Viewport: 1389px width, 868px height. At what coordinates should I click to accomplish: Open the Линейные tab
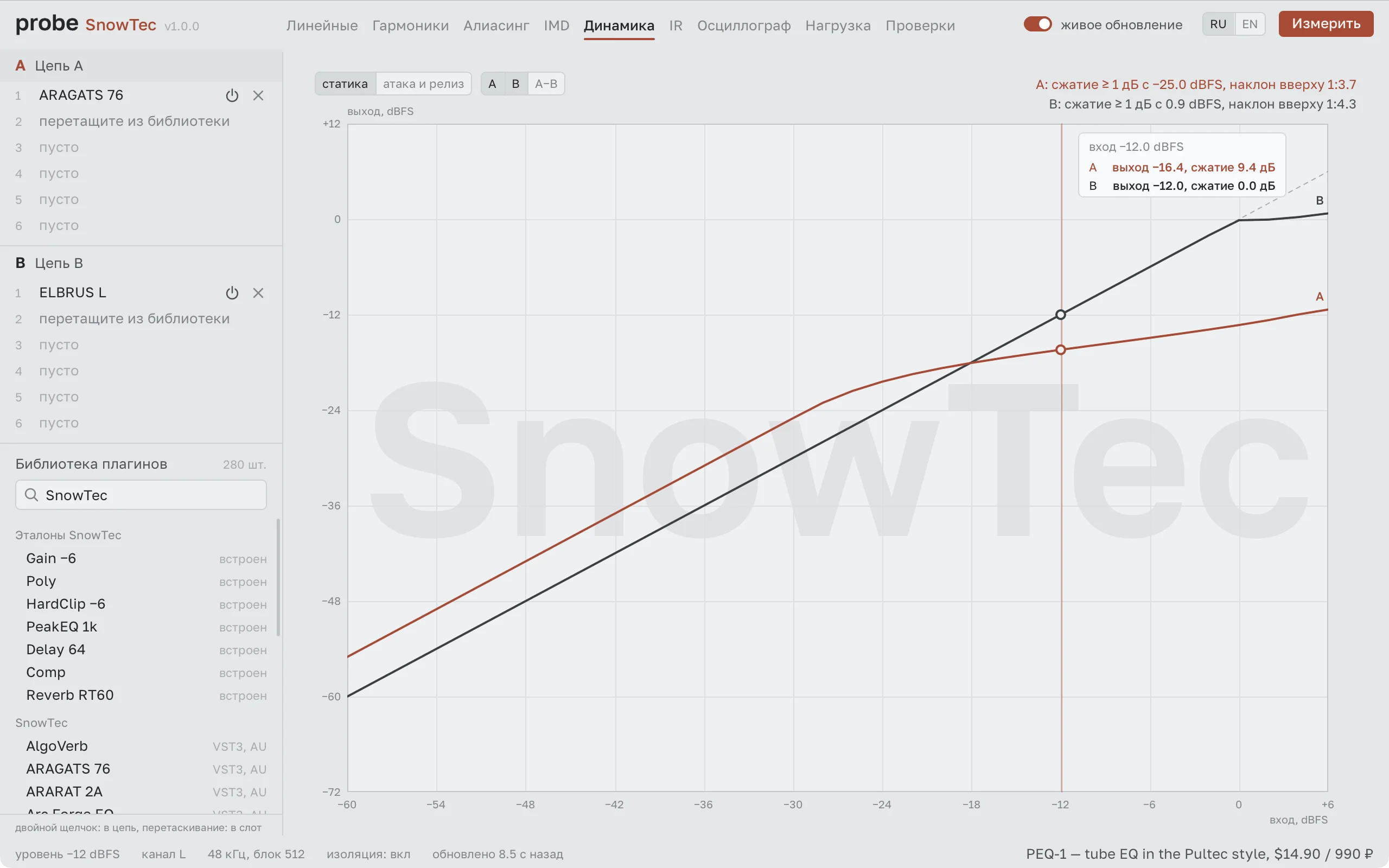tap(322, 26)
